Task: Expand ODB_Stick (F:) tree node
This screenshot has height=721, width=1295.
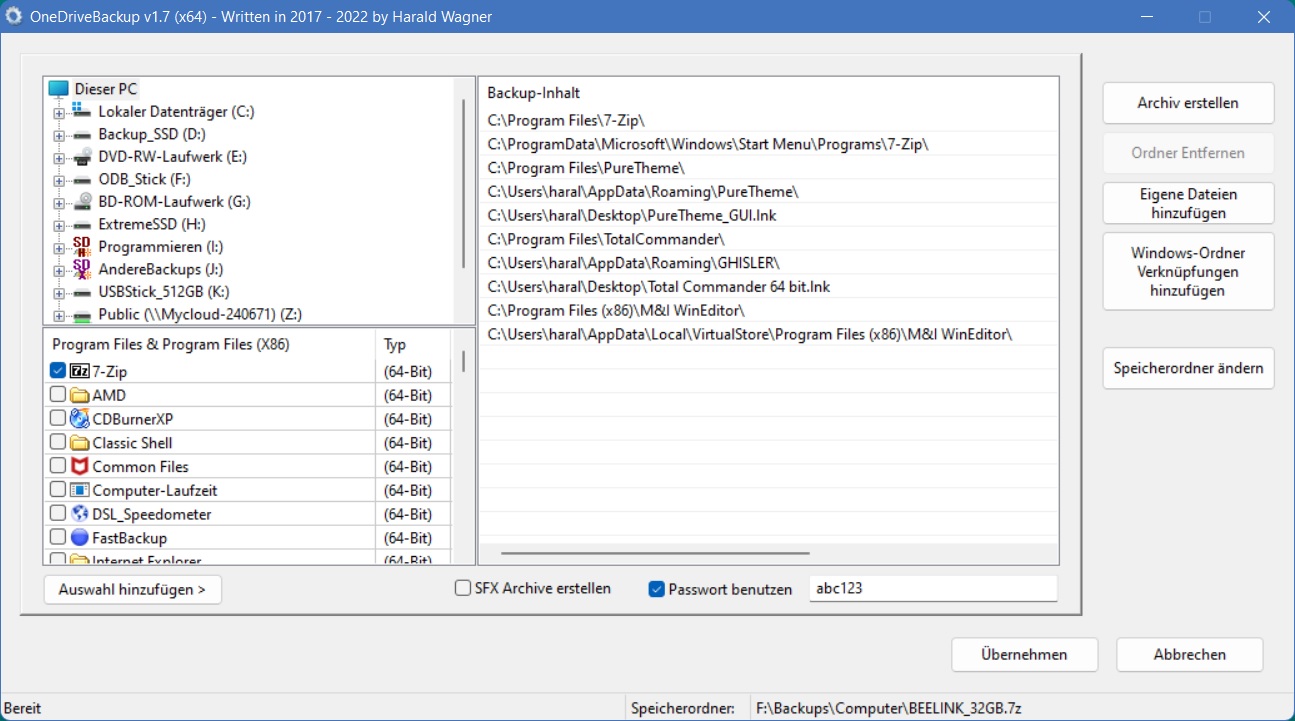Action: [x=59, y=180]
